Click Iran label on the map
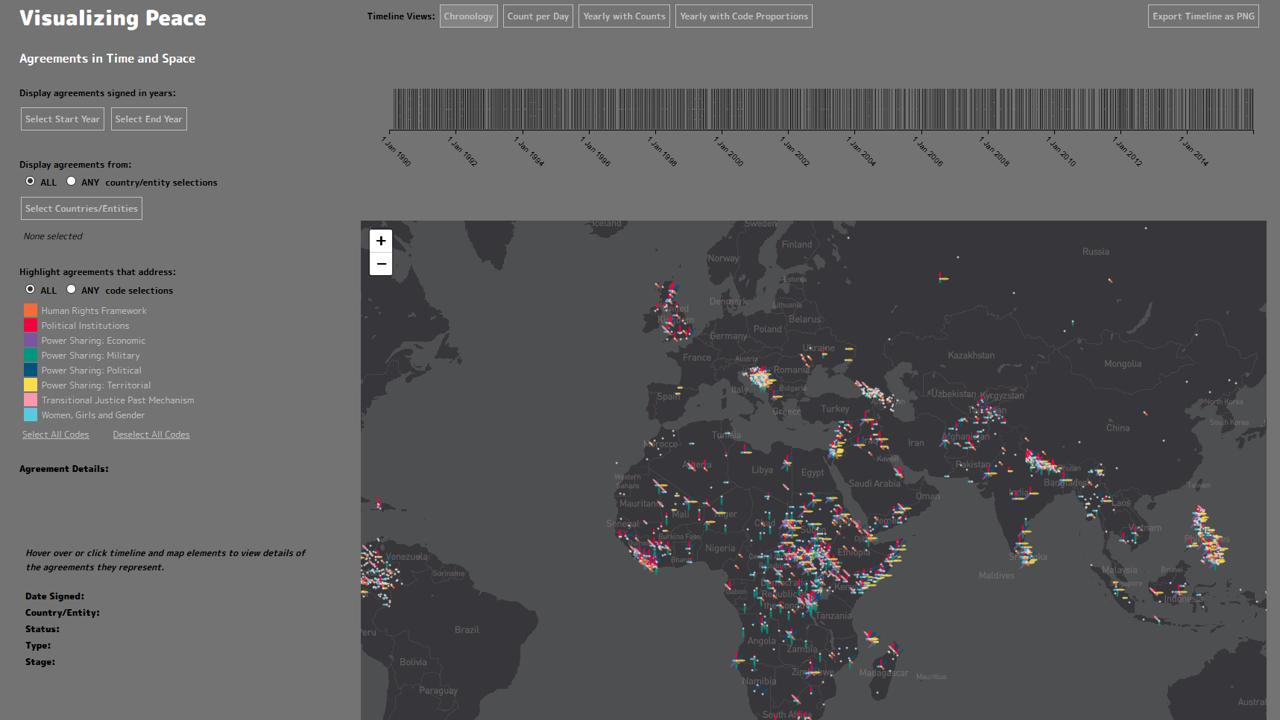1280x720 pixels. (x=916, y=443)
